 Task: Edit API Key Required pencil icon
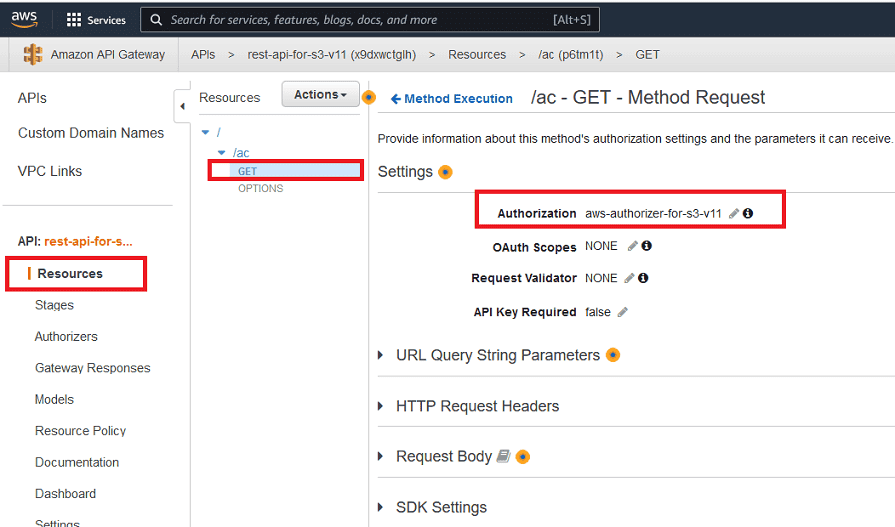coord(622,312)
